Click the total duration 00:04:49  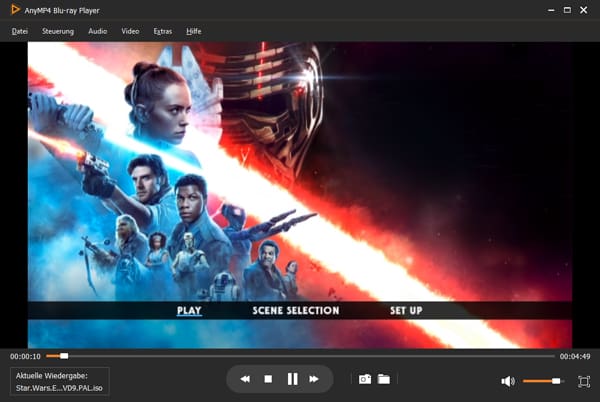coord(575,356)
